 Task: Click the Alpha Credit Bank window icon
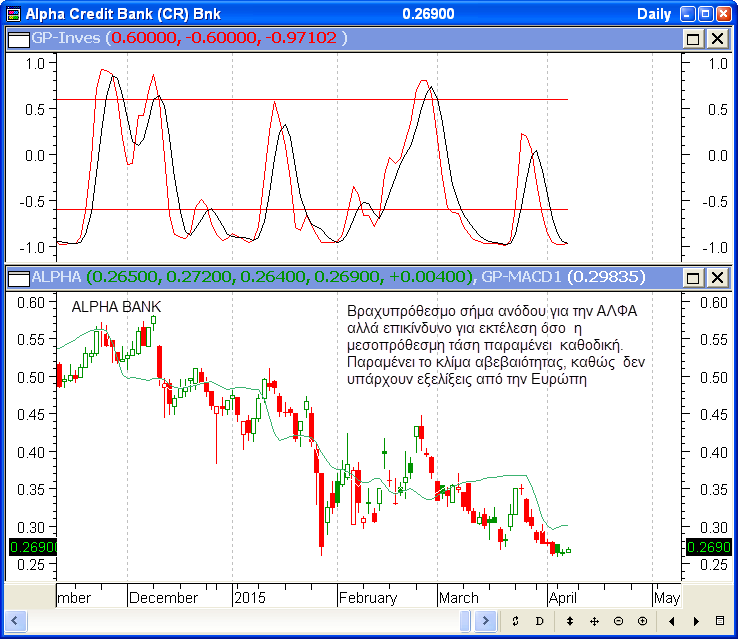[14, 14]
